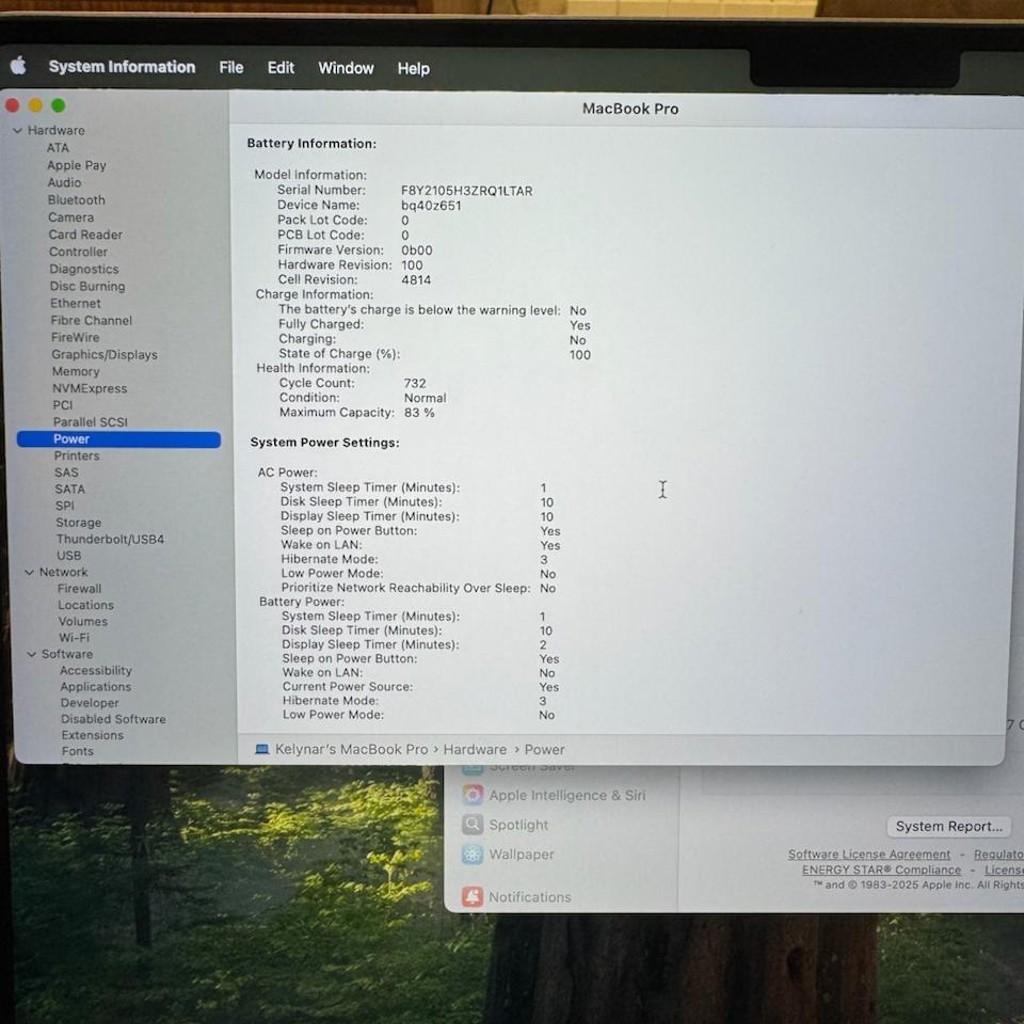Select Fibre Channel in the sidebar
The image size is (1024, 1024).
(x=91, y=320)
